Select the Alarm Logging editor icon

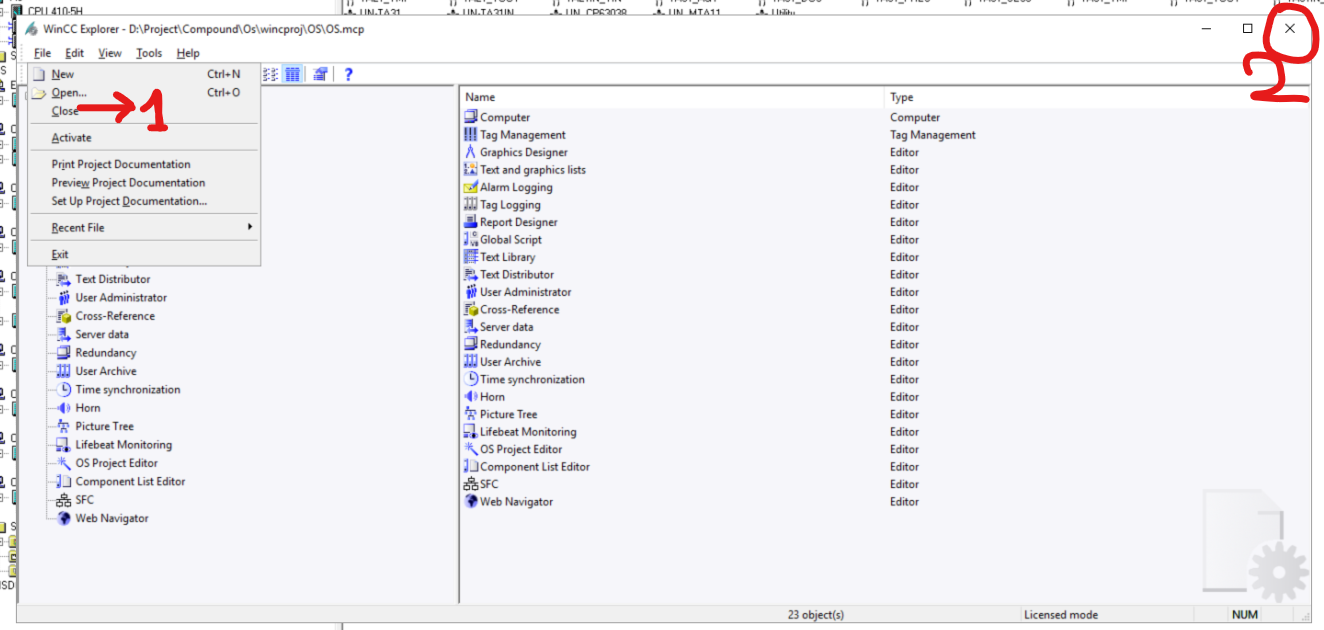click(471, 187)
